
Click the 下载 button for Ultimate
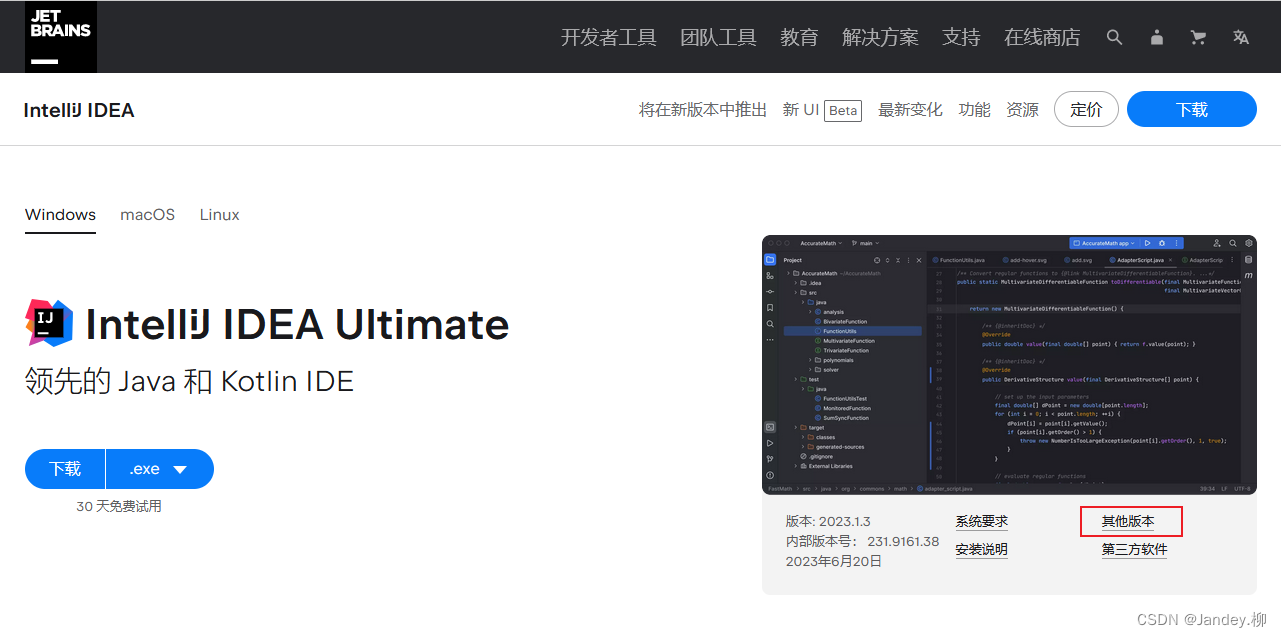point(65,469)
